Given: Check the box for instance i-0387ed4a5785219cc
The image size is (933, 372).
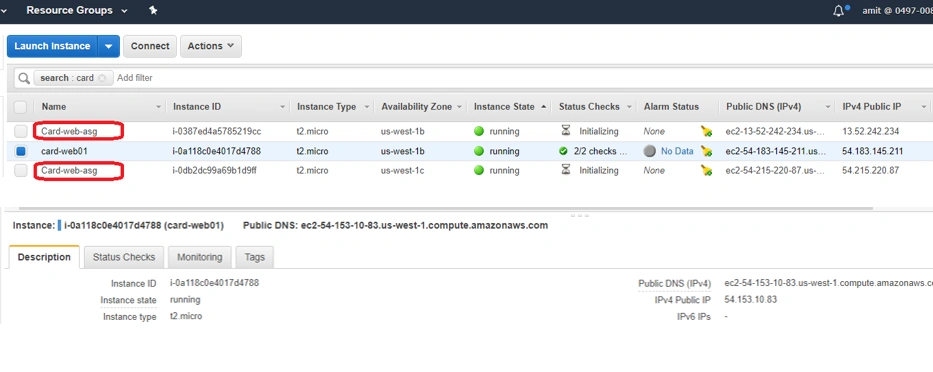Looking at the screenshot, I should tap(21, 131).
